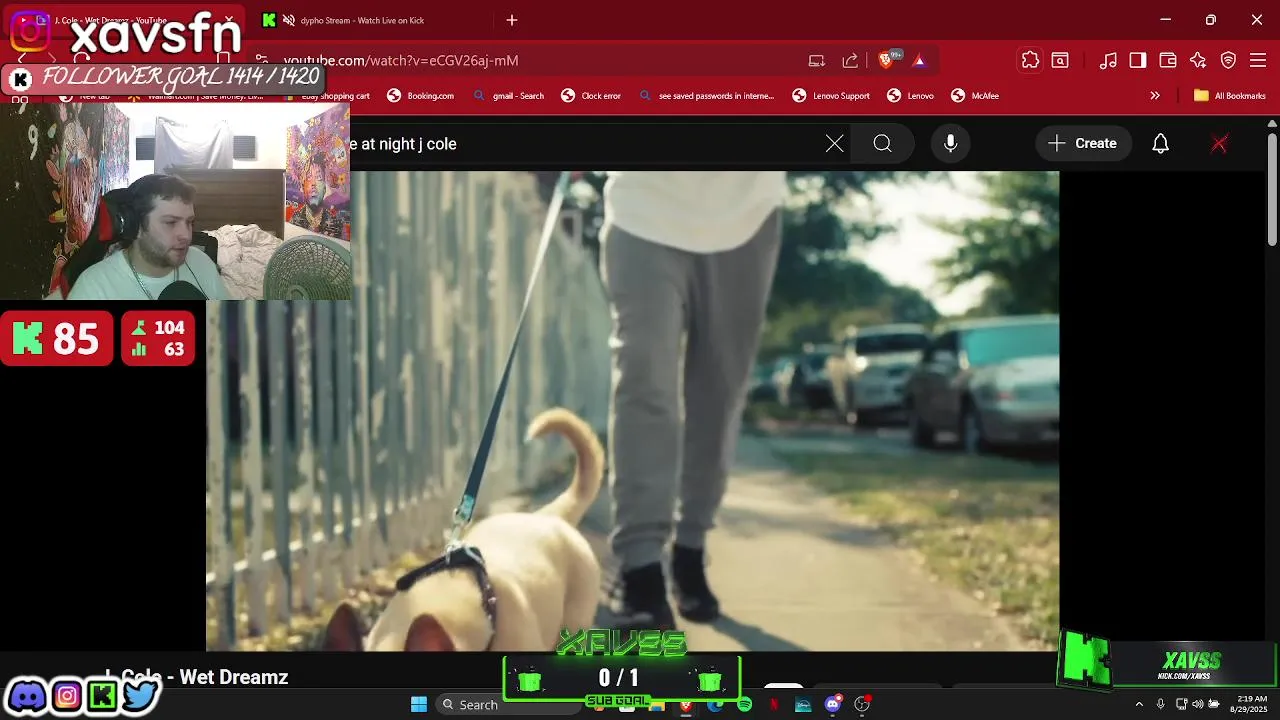This screenshot has width=1280, height=720.
Task: Click the install/cast screen icon in address bar
Action: [816, 60]
